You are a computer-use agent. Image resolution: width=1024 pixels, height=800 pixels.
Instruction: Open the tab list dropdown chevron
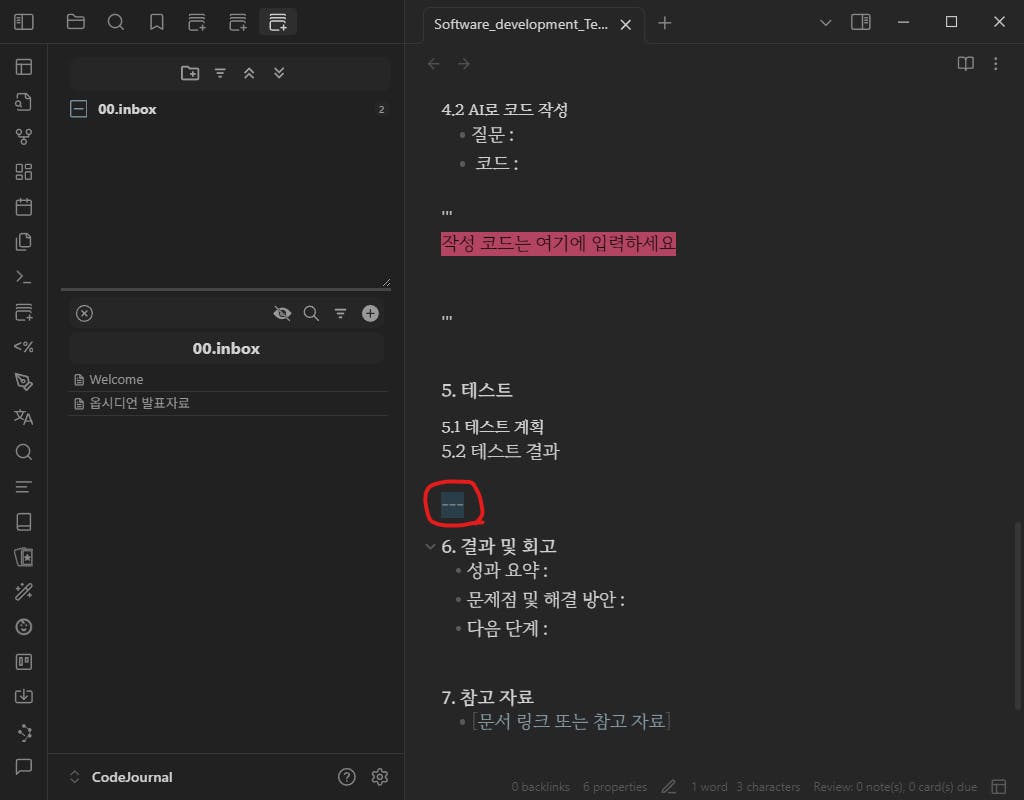(x=825, y=23)
